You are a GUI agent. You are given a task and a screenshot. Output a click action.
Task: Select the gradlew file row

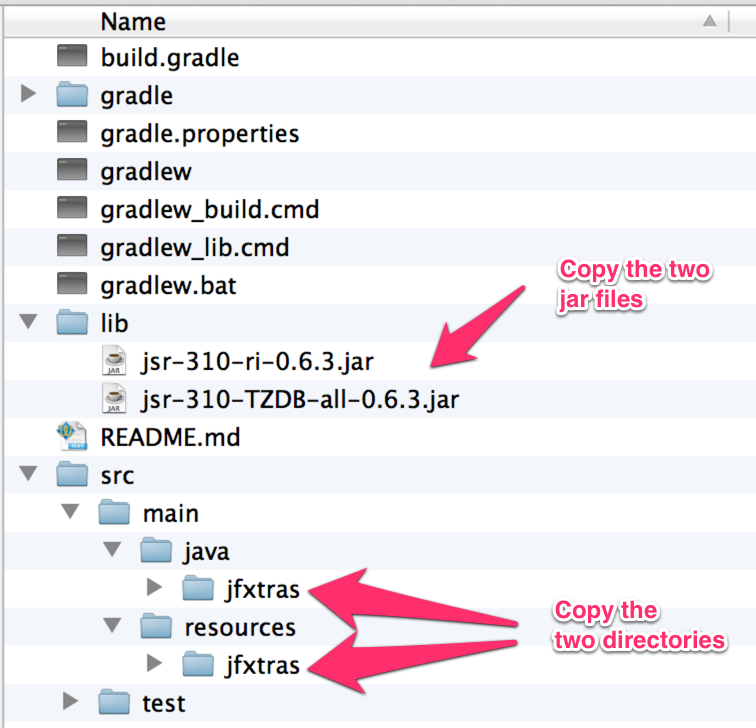click(x=146, y=171)
